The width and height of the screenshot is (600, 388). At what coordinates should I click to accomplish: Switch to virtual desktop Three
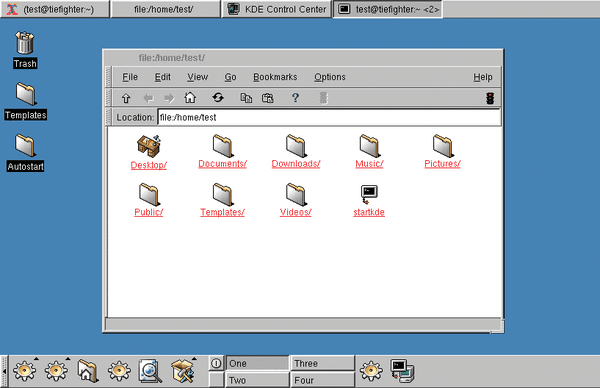click(323, 363)
